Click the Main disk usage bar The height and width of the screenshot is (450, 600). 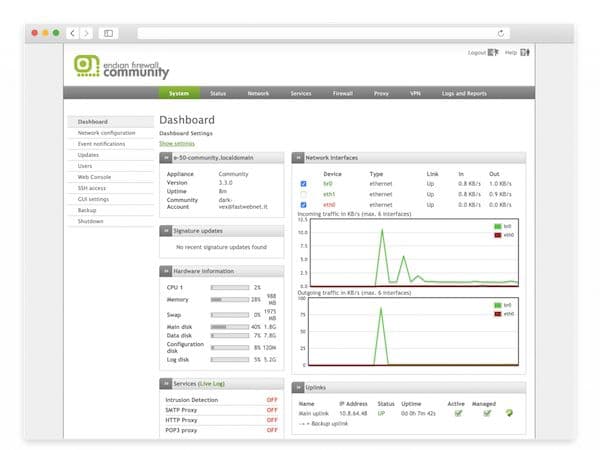pos(230,327)
